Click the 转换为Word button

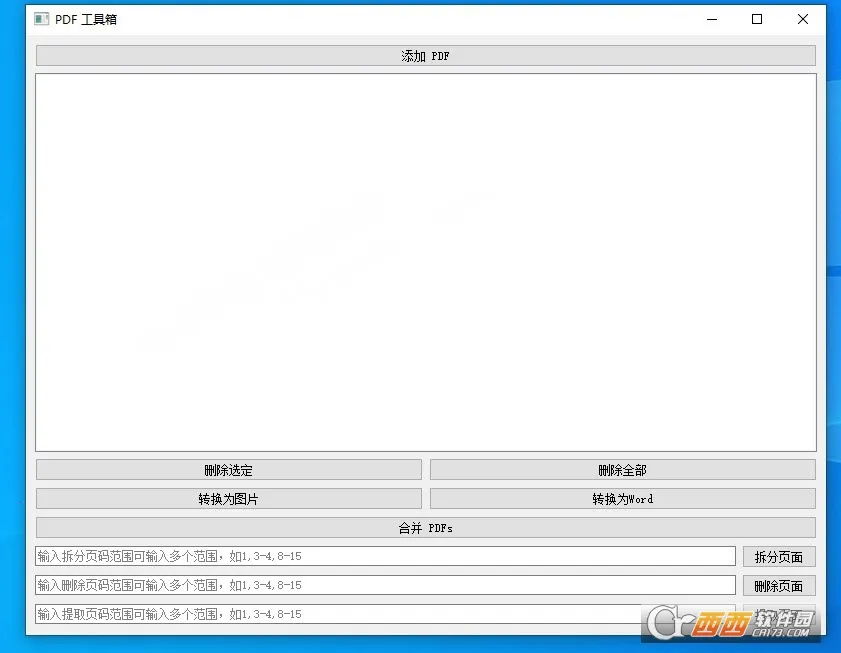[621, 498]
